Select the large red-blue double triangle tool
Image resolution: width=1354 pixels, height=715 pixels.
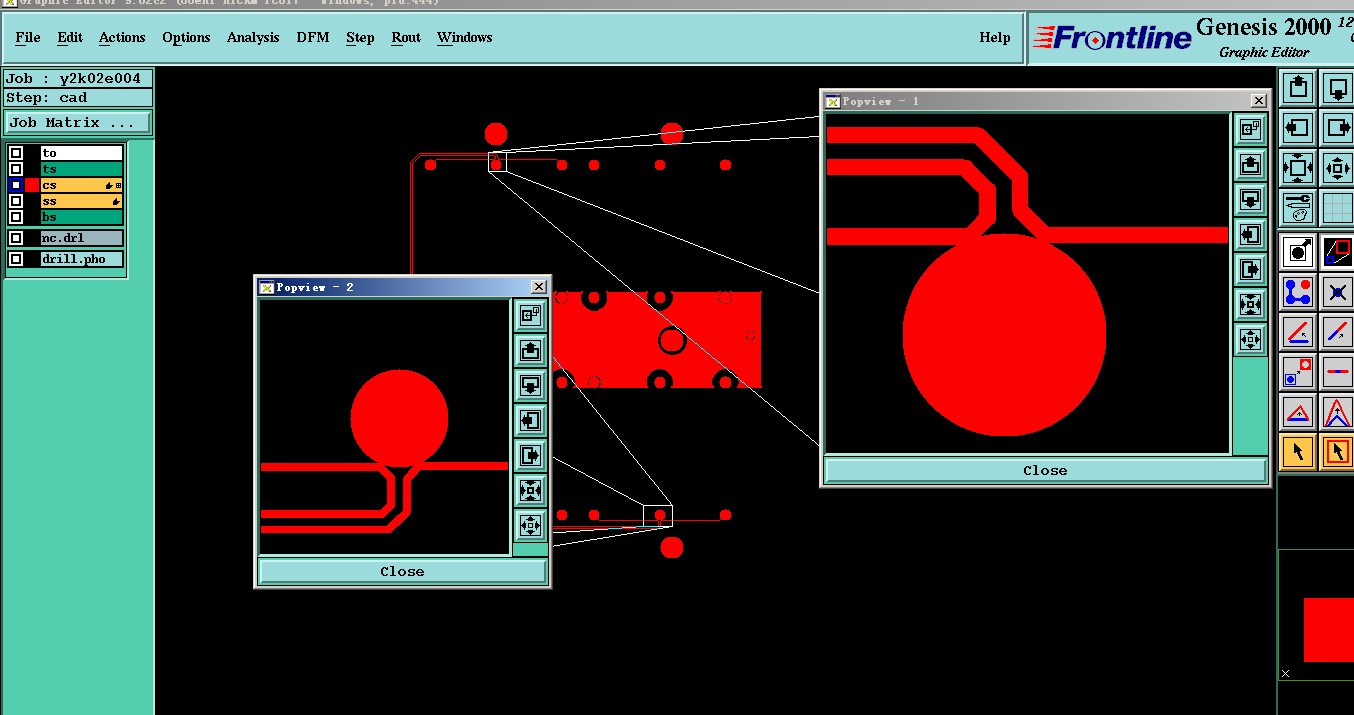[1338, 412]
